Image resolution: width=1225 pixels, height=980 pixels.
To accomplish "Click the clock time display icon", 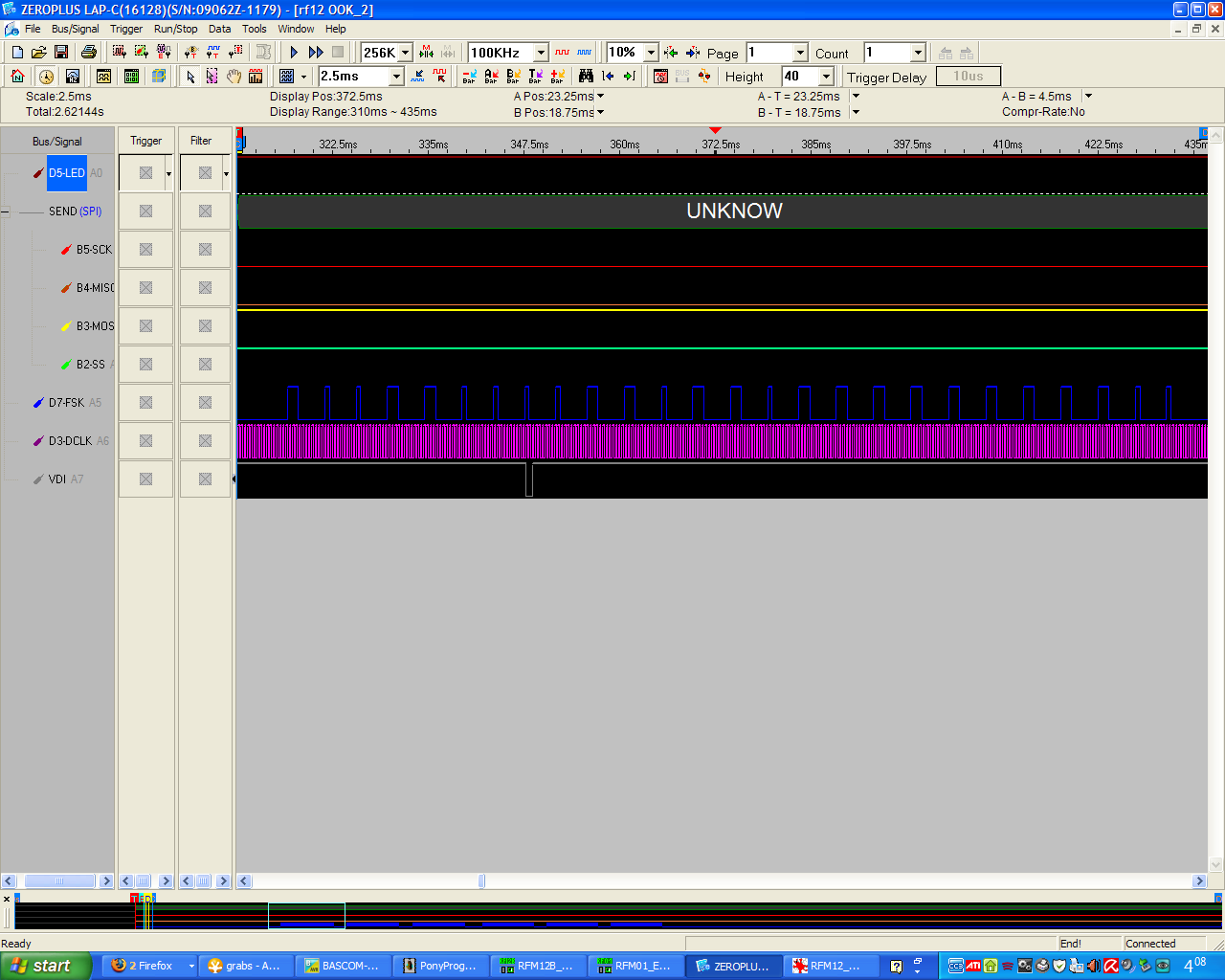I will coord(46,77).
